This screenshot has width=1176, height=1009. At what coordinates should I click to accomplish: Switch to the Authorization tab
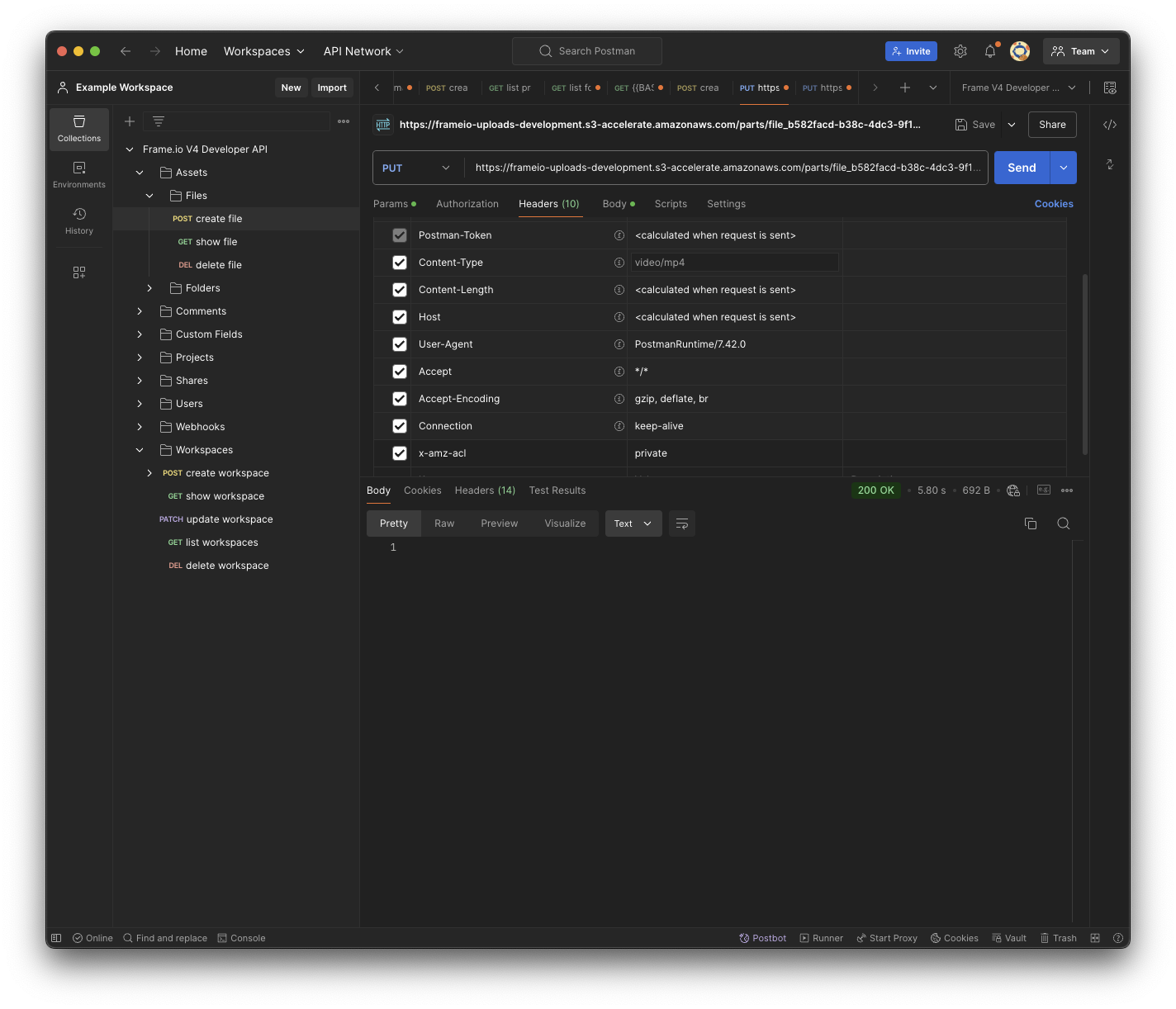click(467, 204)
